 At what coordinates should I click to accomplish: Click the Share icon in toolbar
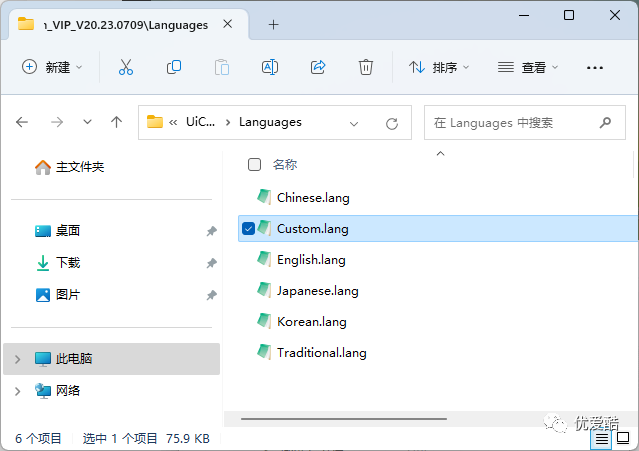pos(318,67)
